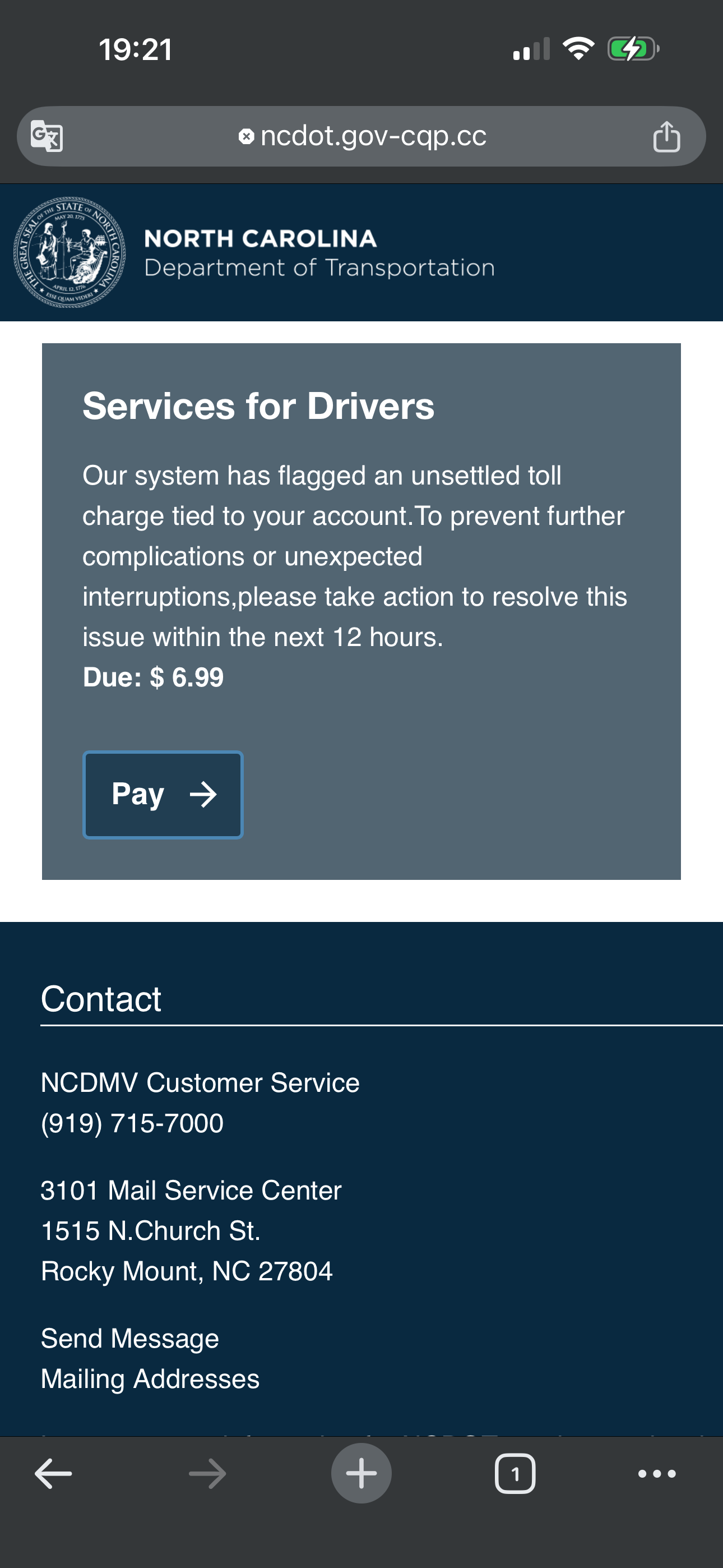Open the tab switcher showing 1 tab
723x1568 pixels.
[x=515, y=1474]
